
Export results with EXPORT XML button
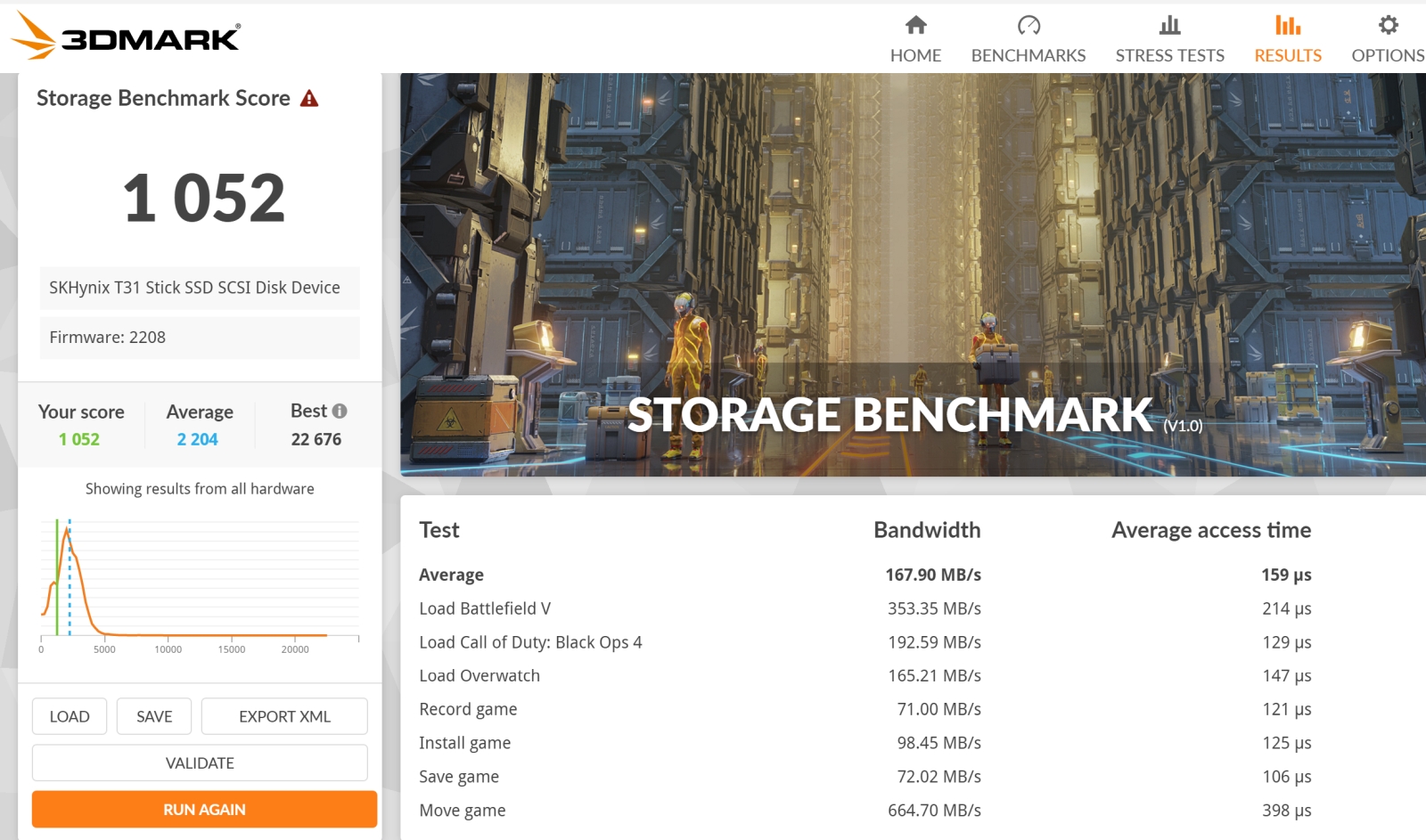click(284, 716)
